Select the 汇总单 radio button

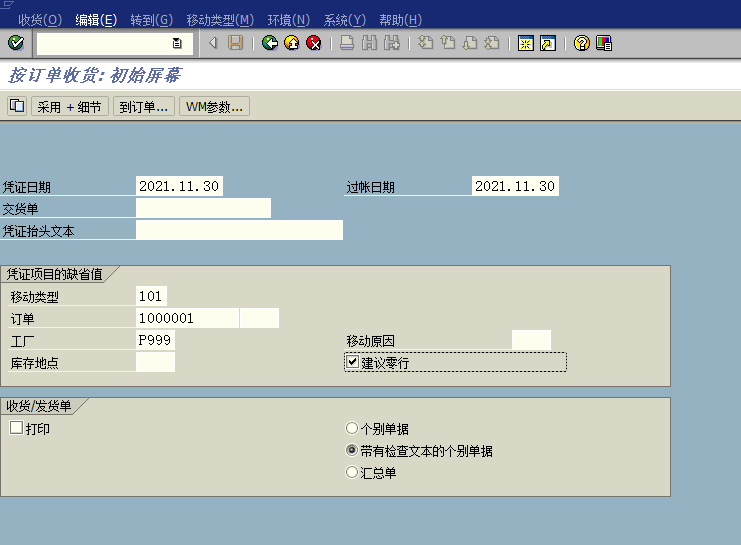[352, 472]
